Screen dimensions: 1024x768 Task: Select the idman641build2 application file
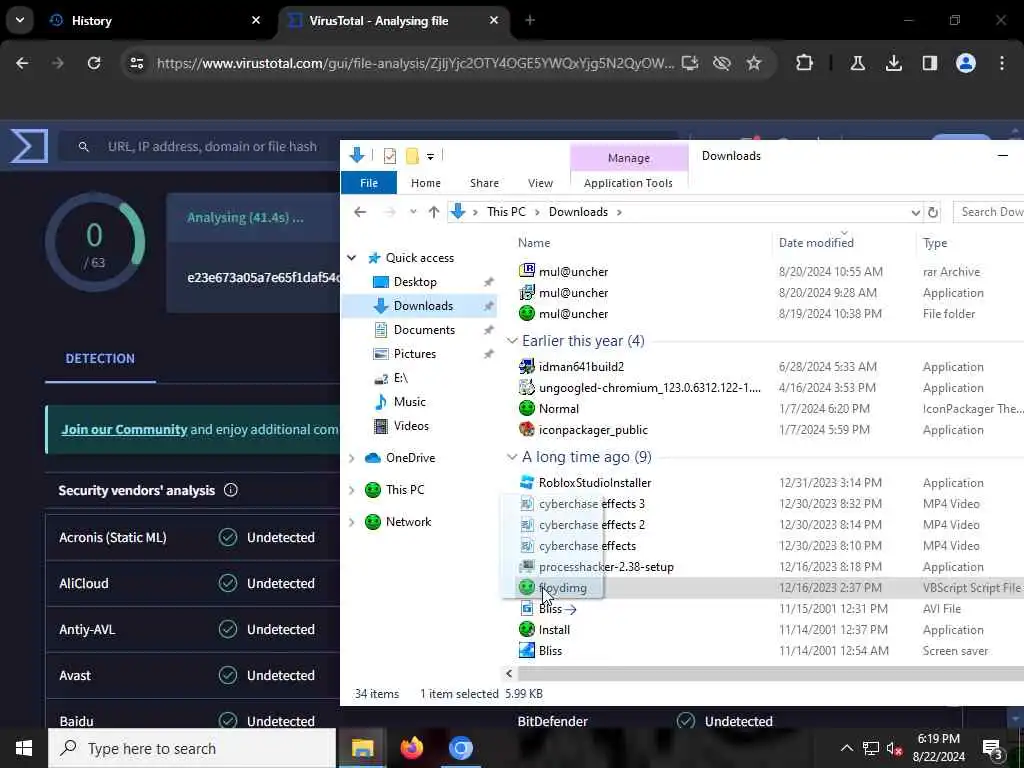[581, 367]
